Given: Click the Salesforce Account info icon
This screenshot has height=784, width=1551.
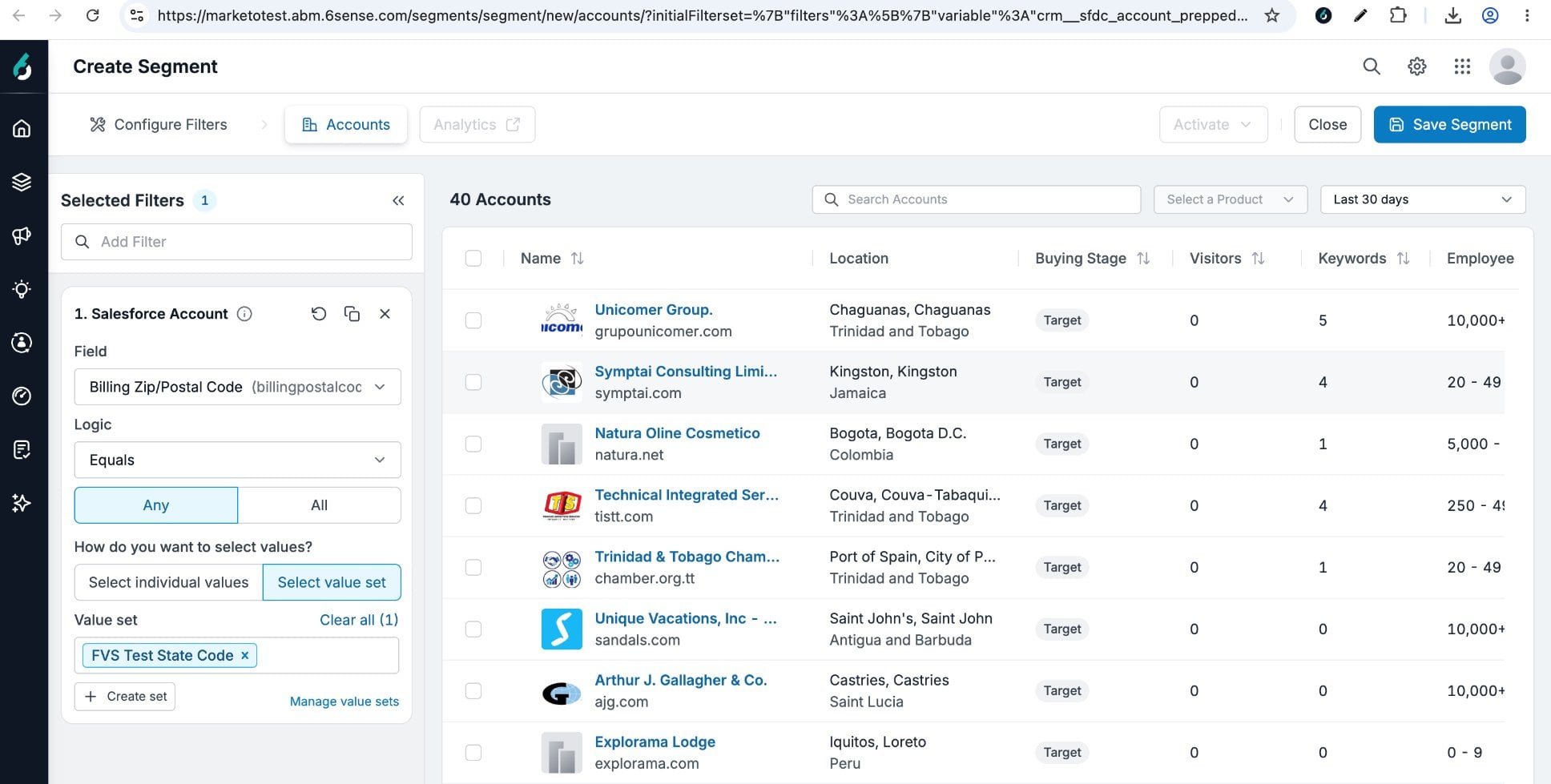Looking at the screenshot, I should pos(245,314).
